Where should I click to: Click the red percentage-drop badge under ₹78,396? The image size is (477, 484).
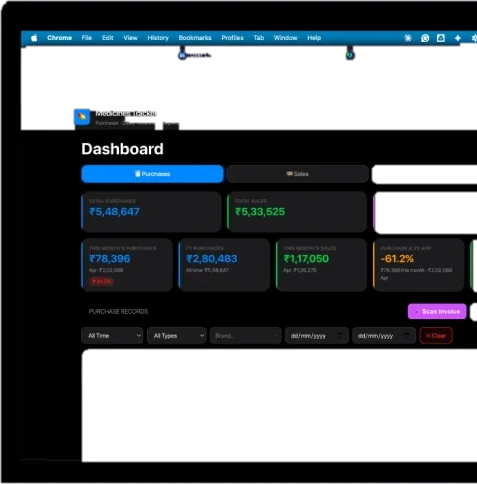(x=101, y=281)
